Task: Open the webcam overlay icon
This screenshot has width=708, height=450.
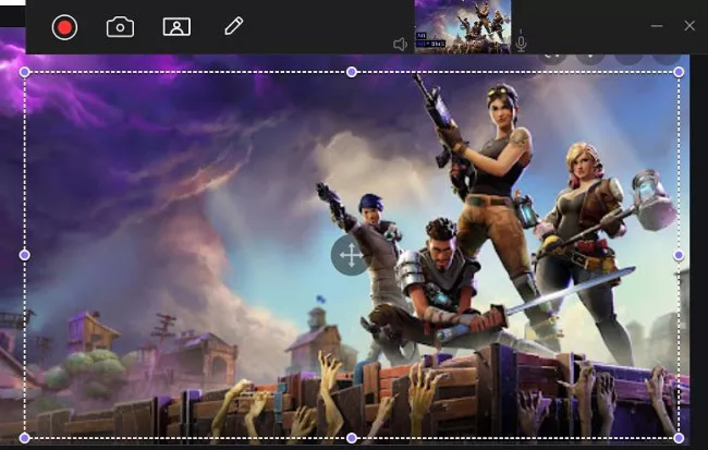Action: 177,27
